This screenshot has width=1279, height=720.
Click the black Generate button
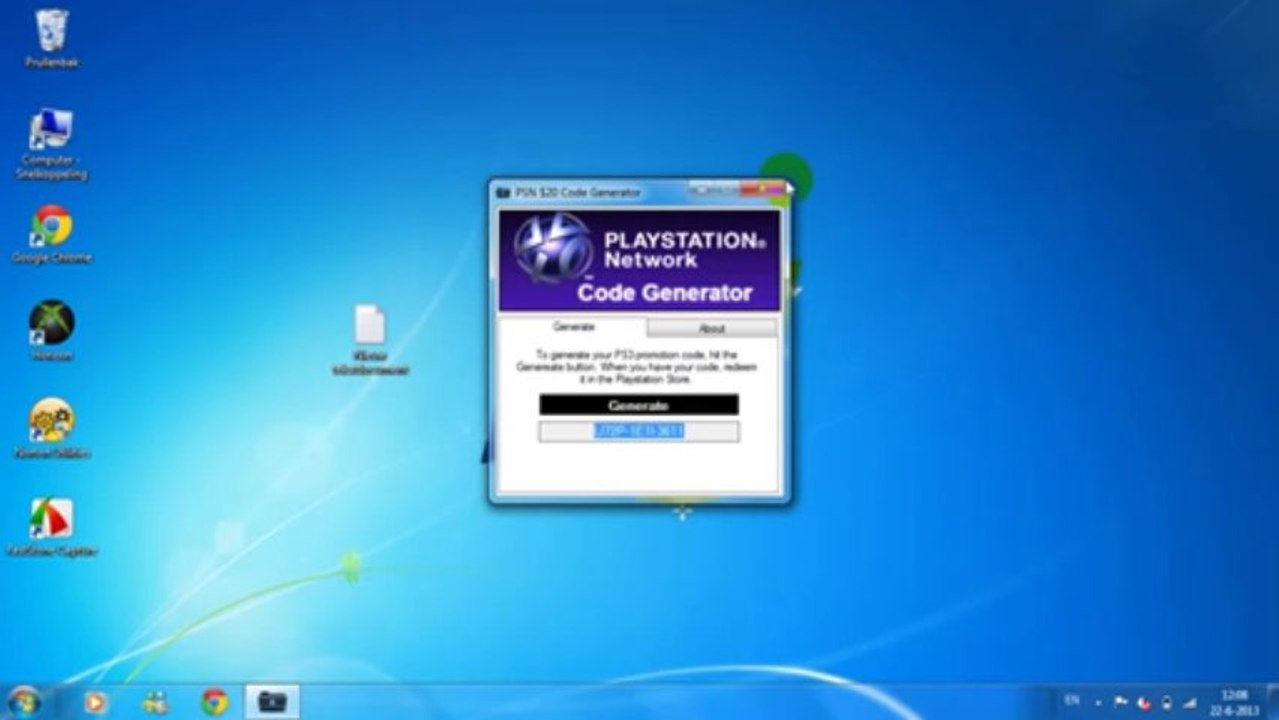click(639, 405)
